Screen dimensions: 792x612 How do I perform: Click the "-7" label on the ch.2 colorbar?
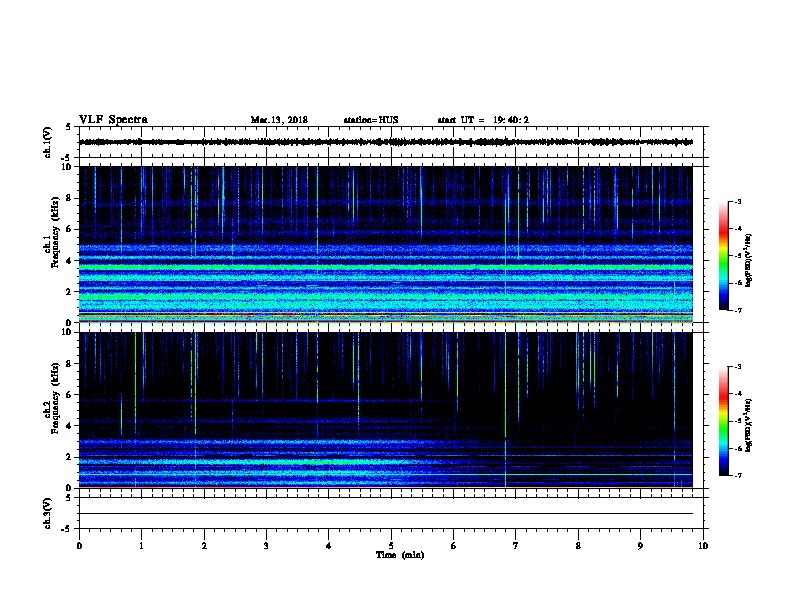click(737, 476)
